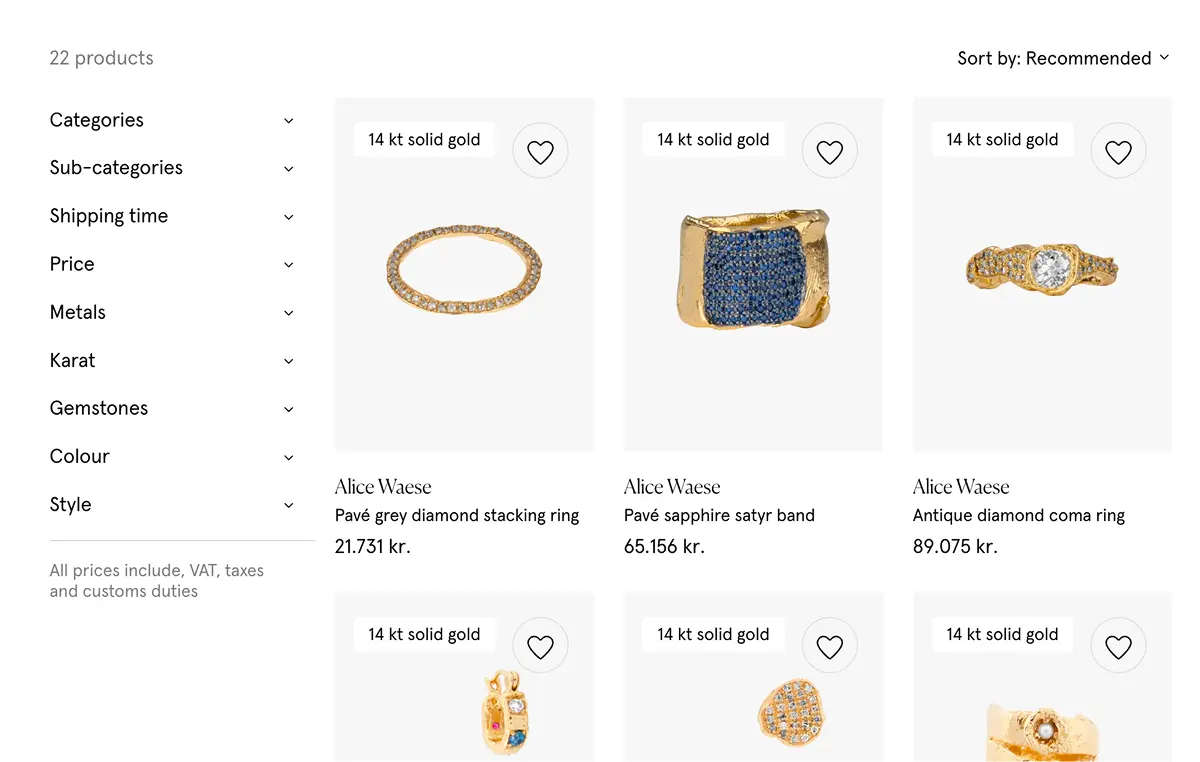
Task: Expand the Categories filter
Action: [x=172, y=120]
